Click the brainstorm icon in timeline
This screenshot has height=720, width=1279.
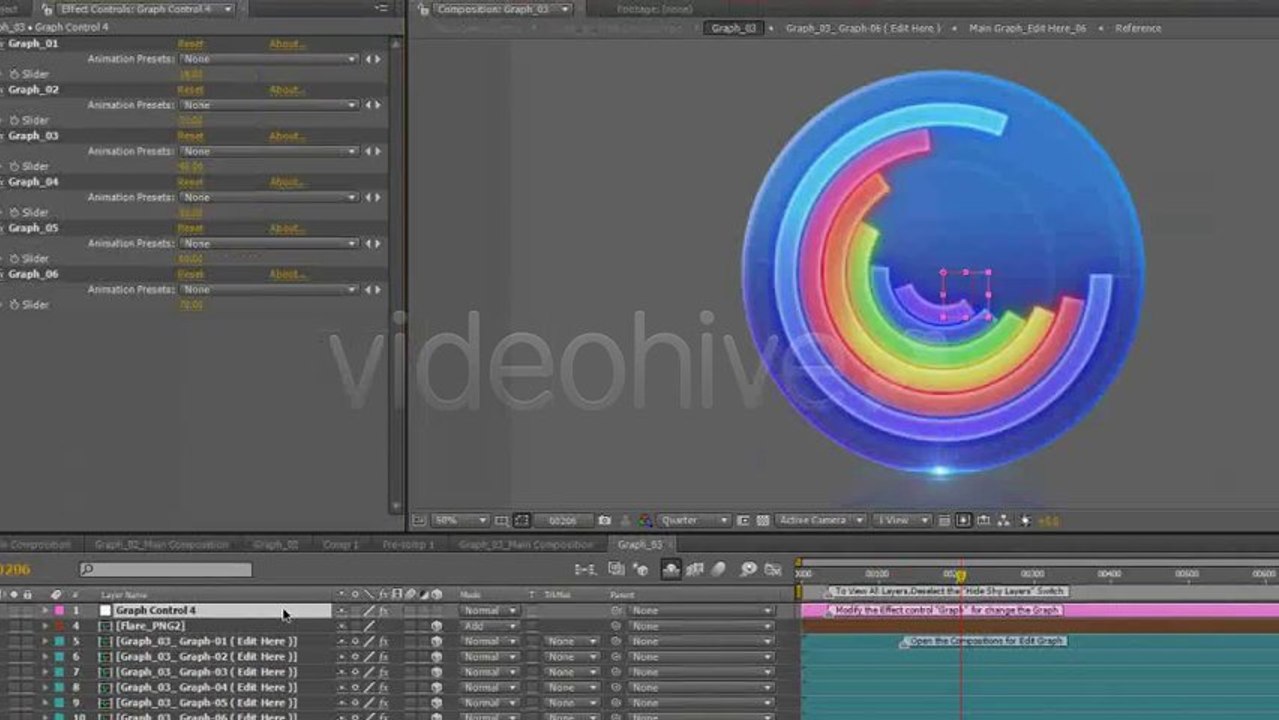[x=748, y=569]
